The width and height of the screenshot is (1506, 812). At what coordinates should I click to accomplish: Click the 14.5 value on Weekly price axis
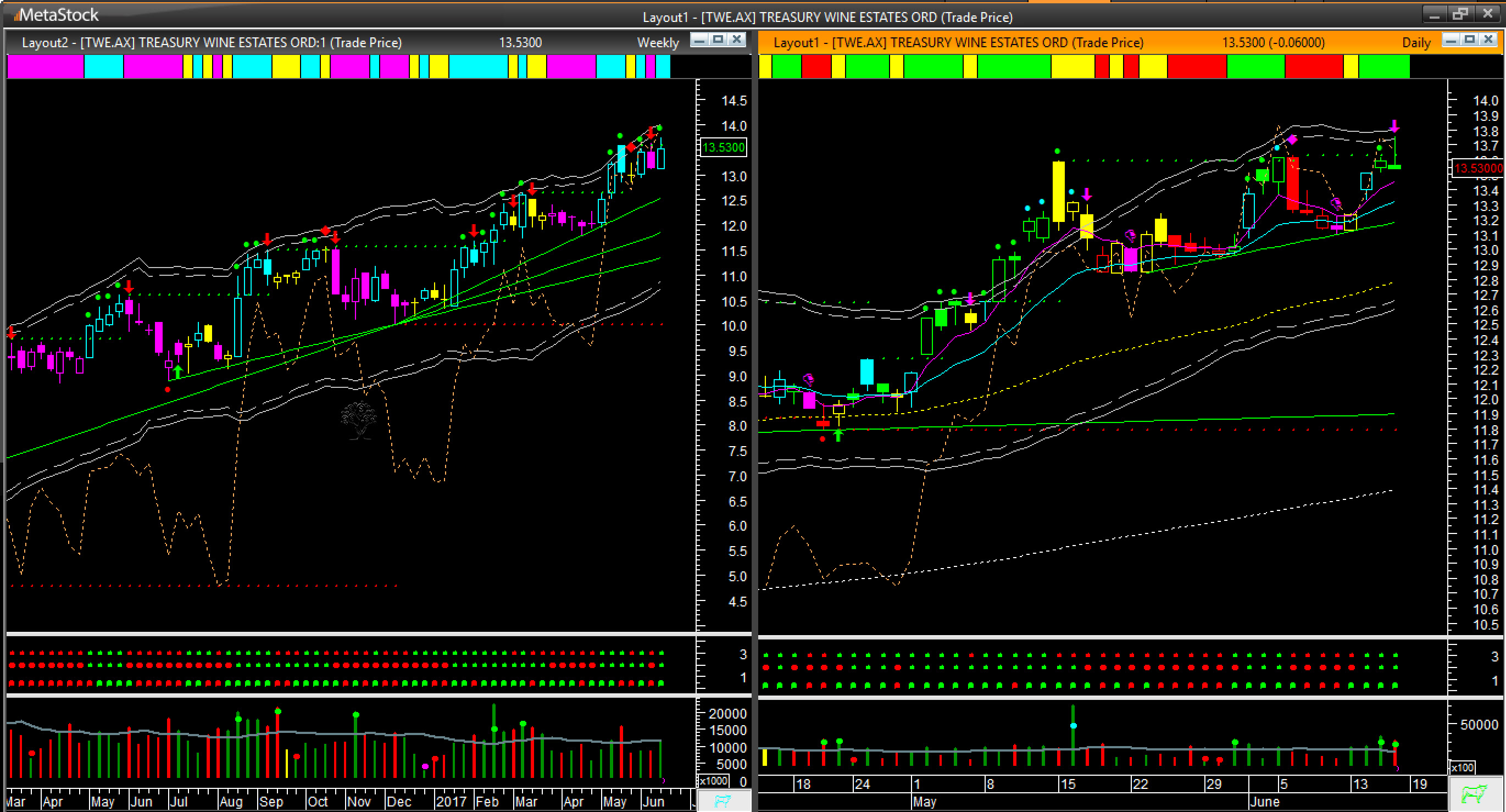coord(734,101)
